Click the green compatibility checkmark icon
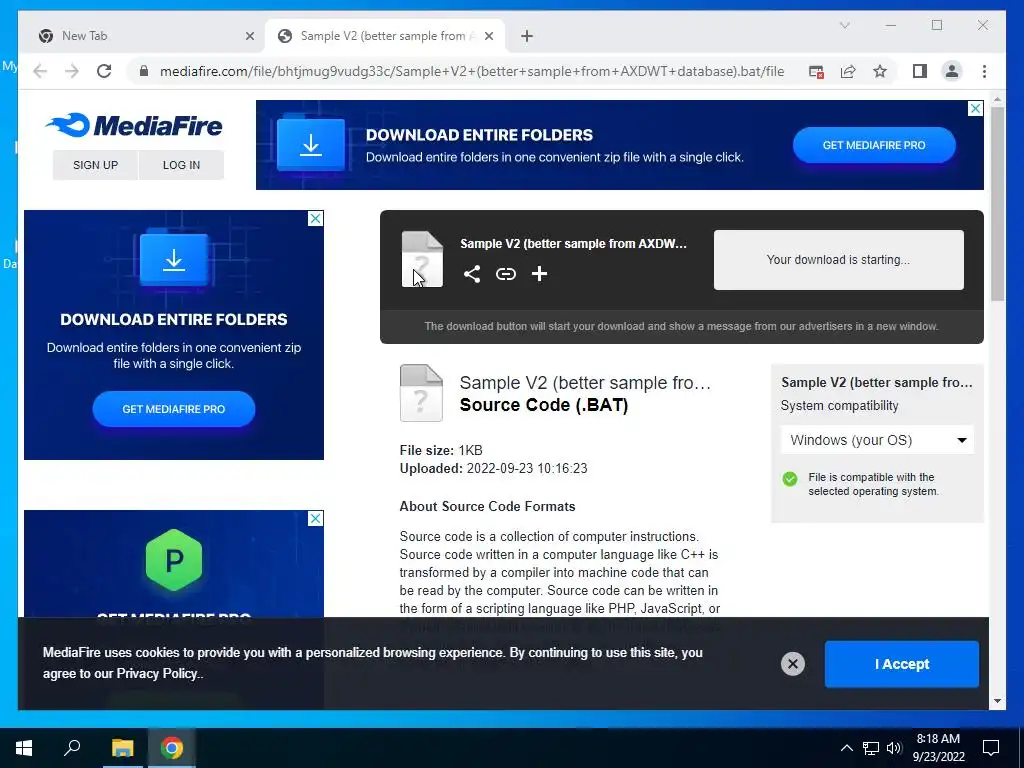The height and width of the screenshot is (768, 1024). coord(790,479)
